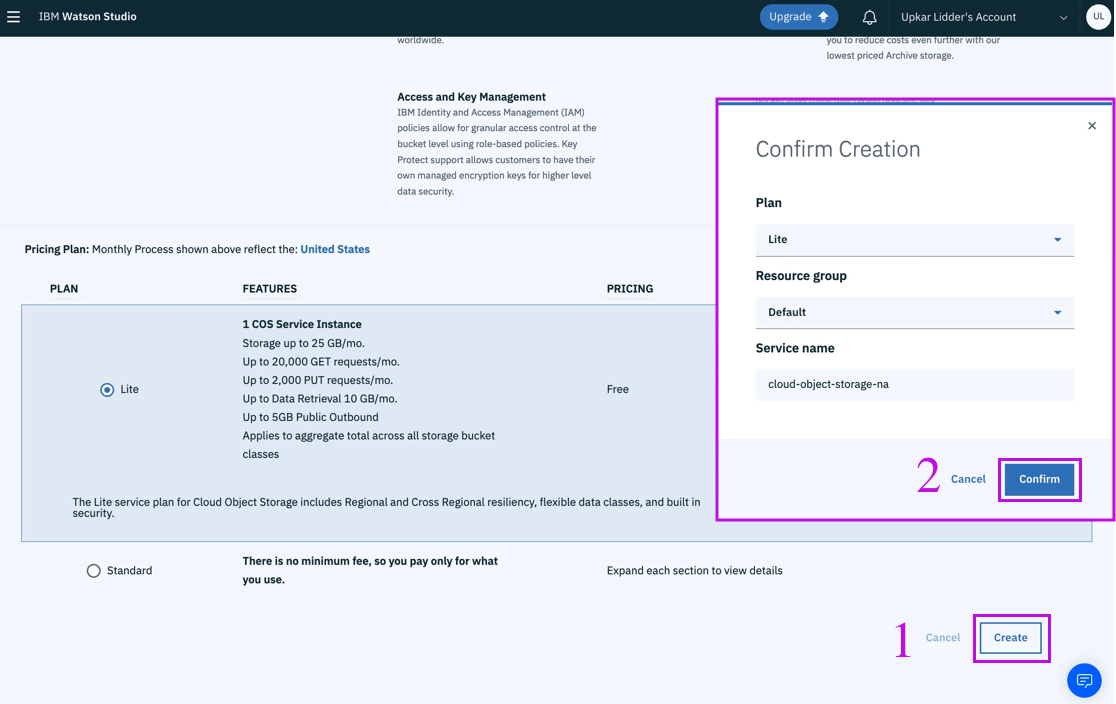Click the Service name input field
1116x704 pixels.
915,384
